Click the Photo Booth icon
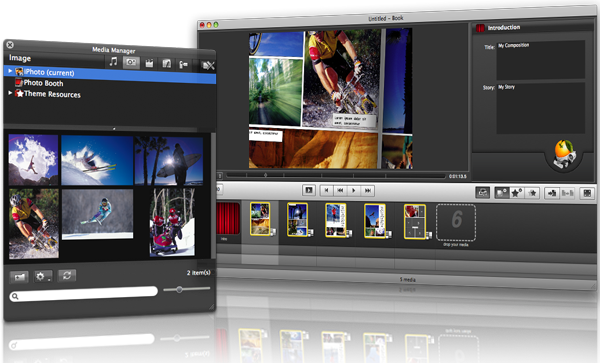Viewport: 600px width, 363px height. [x=19, y=82]
